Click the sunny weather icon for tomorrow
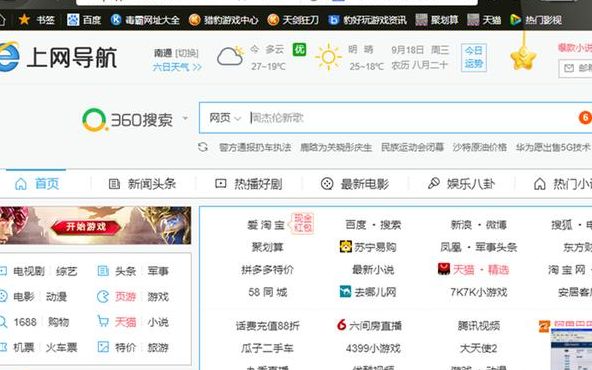Screen dimensions: 592x370 pyautogui.click(x=328, y=57)
